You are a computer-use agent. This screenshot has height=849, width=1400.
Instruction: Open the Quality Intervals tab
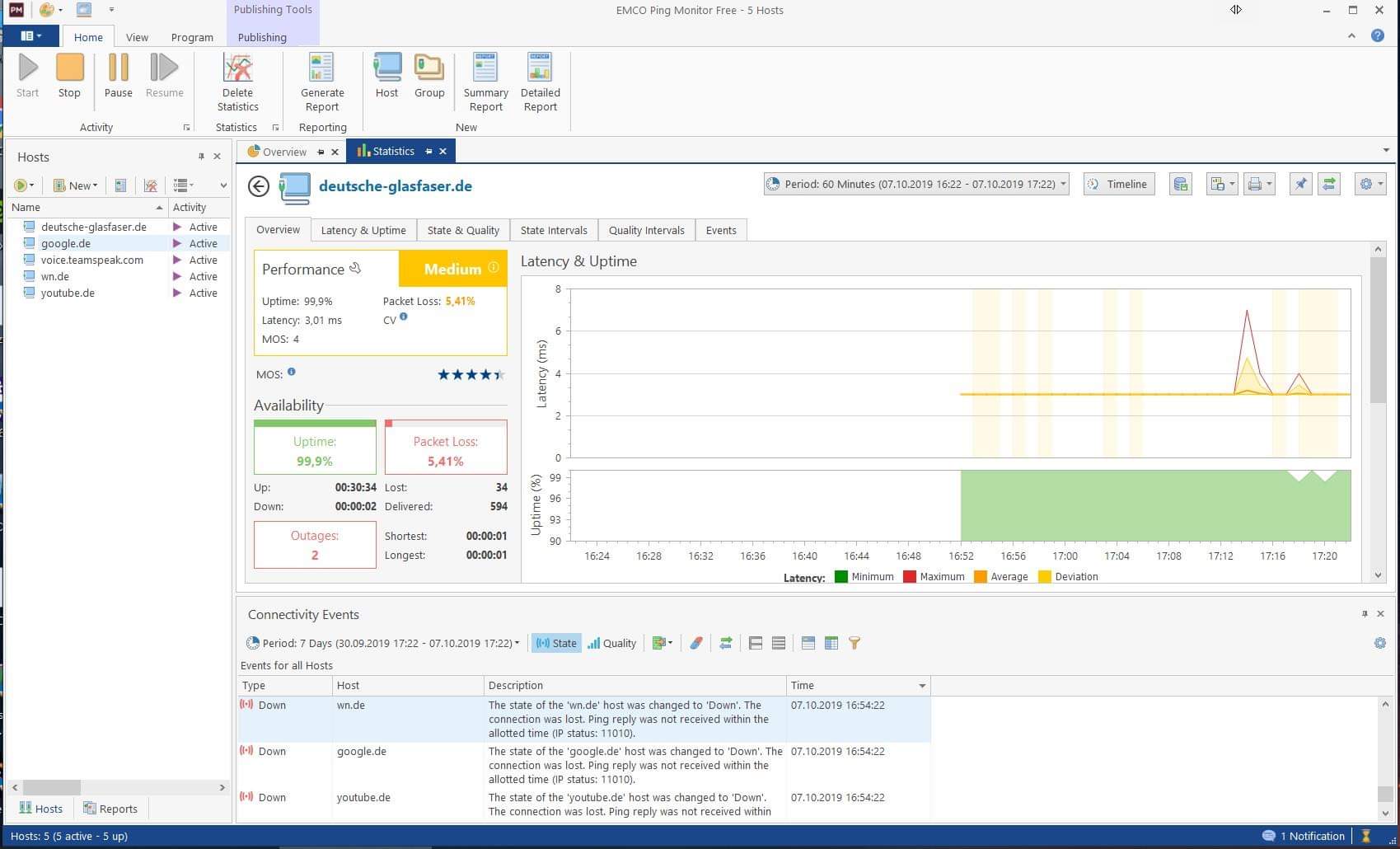(646, 230)
